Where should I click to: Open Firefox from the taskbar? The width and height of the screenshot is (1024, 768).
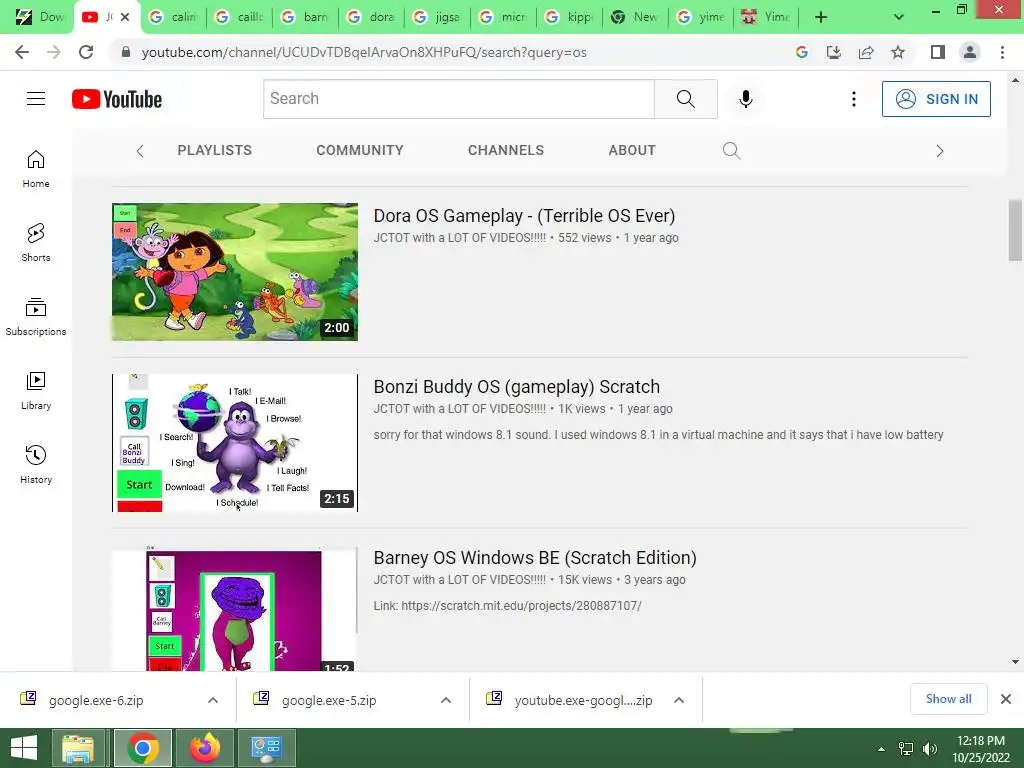[205, 748]
